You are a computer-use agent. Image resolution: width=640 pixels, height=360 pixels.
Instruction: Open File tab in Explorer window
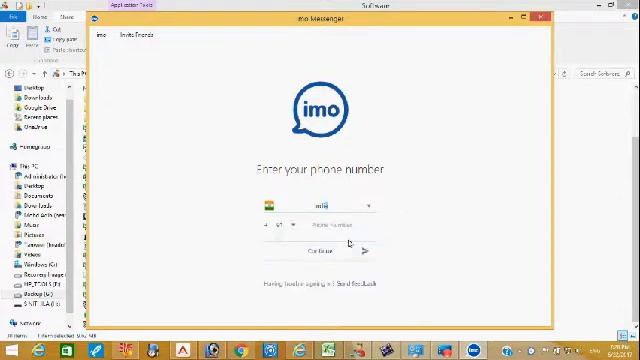point(13,17)
